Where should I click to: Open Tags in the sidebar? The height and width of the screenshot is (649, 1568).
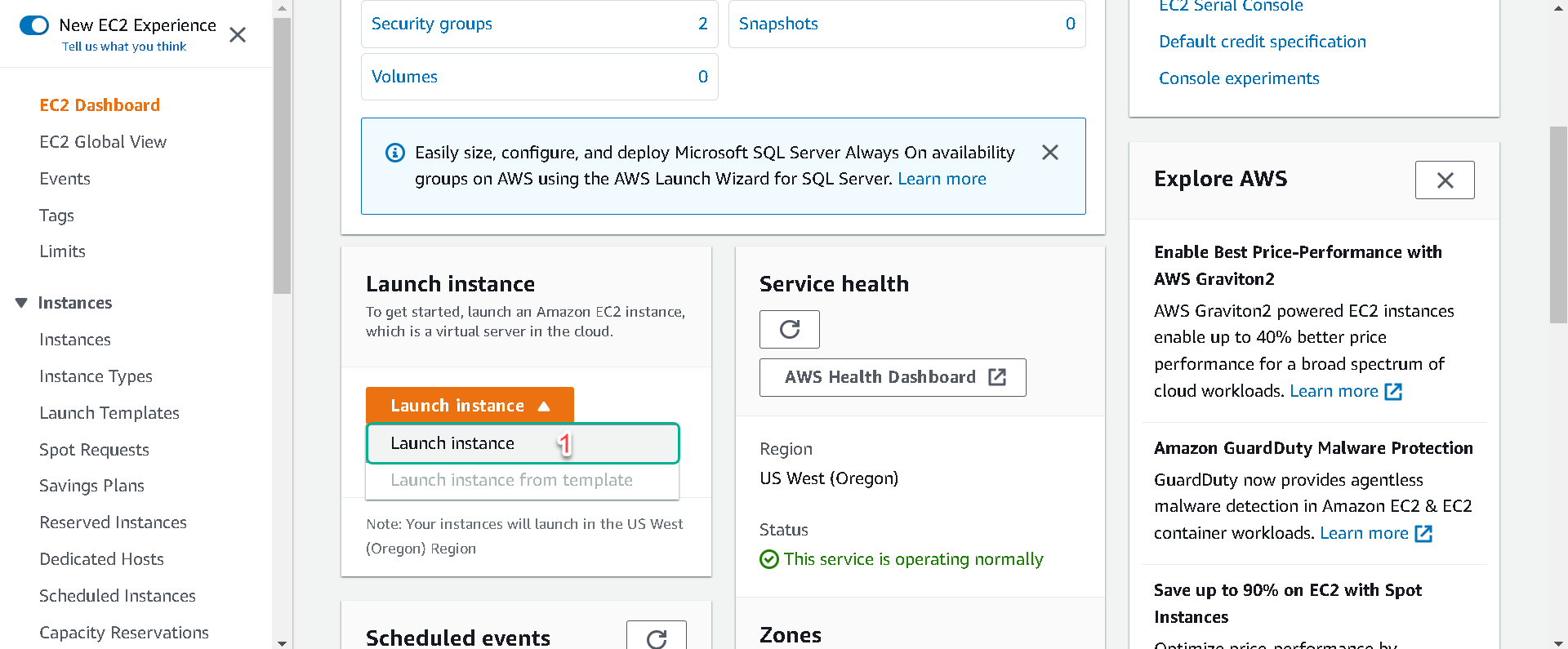point(56,216)
